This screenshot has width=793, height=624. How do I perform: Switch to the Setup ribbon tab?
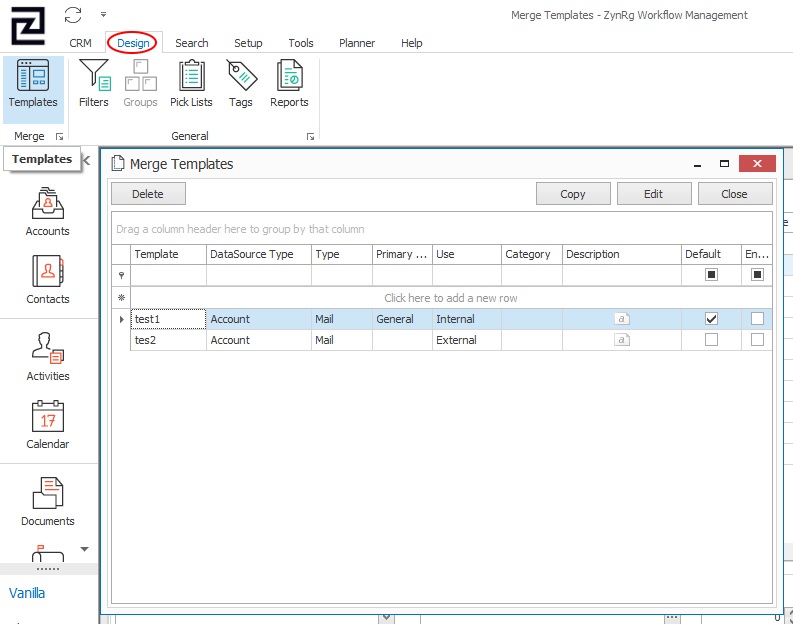pyautogui.click(x=248, y=43)
